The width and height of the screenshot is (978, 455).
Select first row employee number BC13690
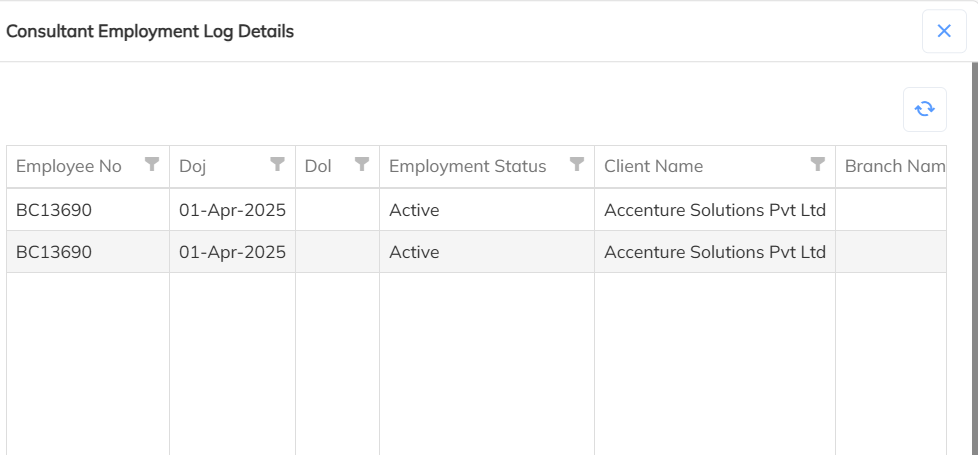click(54, 210)
